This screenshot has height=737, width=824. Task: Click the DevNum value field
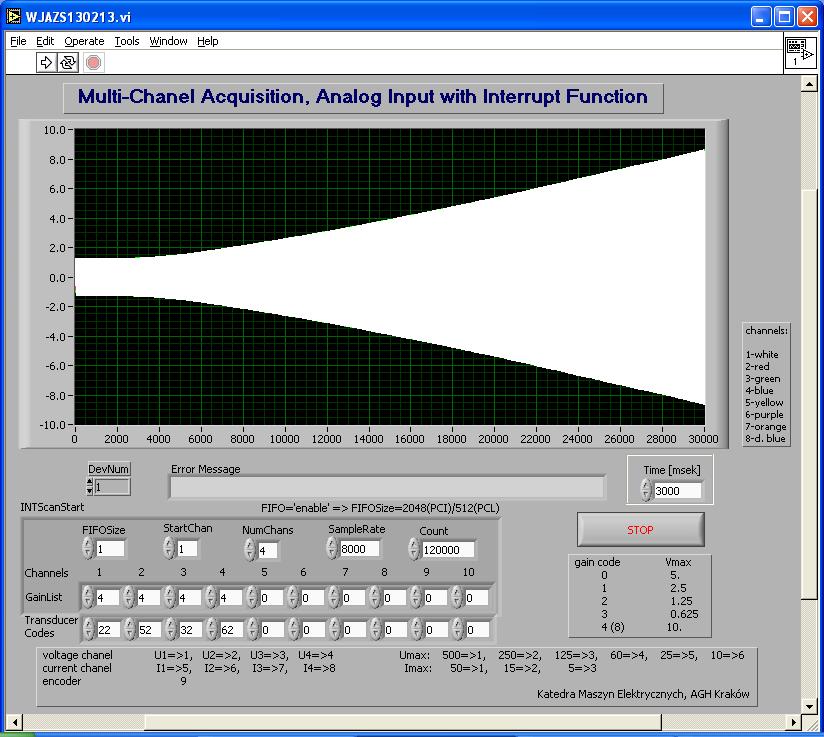(x=112, y=486)
